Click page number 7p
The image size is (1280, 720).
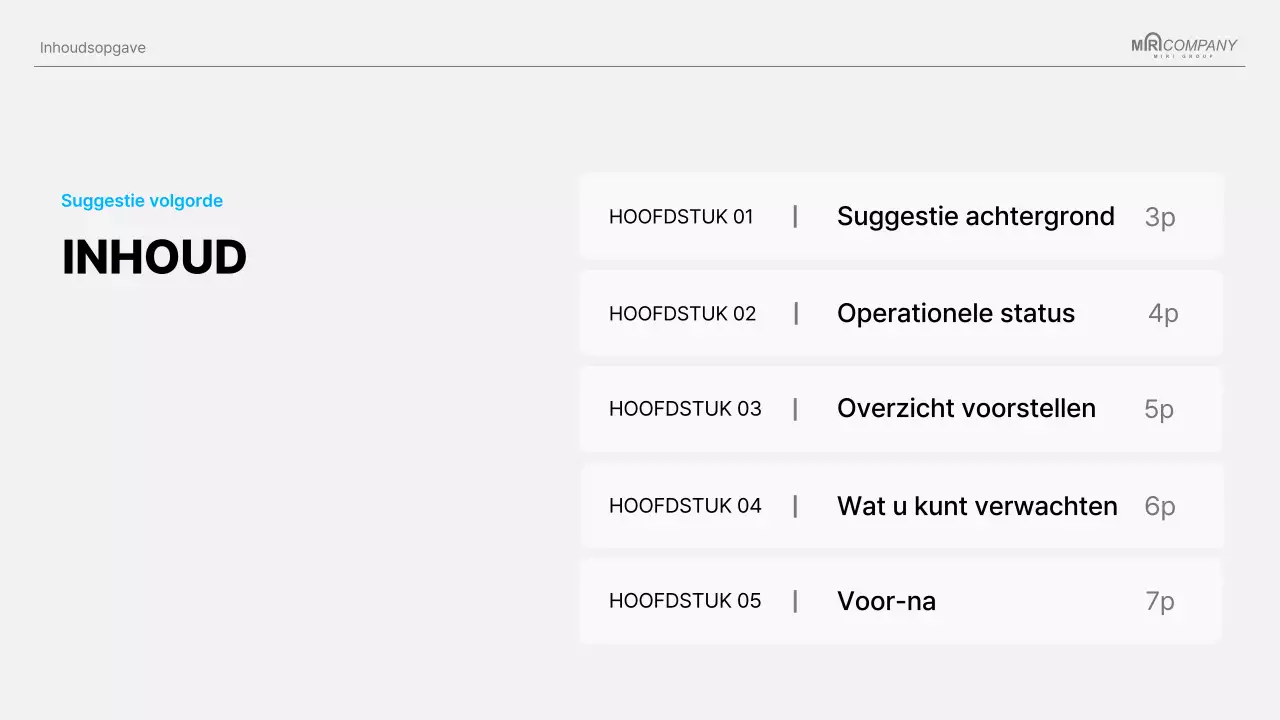coord(1160,601)
